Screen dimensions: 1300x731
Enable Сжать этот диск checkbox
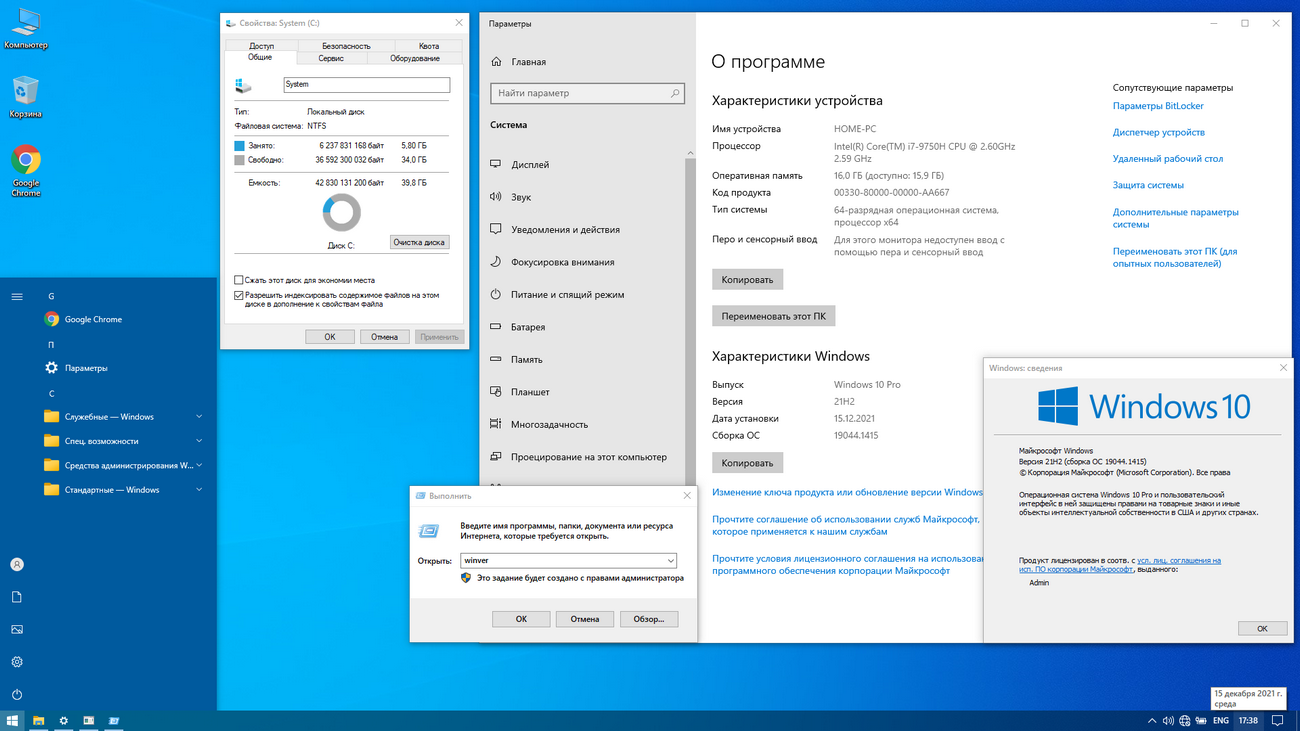[x=239, y=280]
